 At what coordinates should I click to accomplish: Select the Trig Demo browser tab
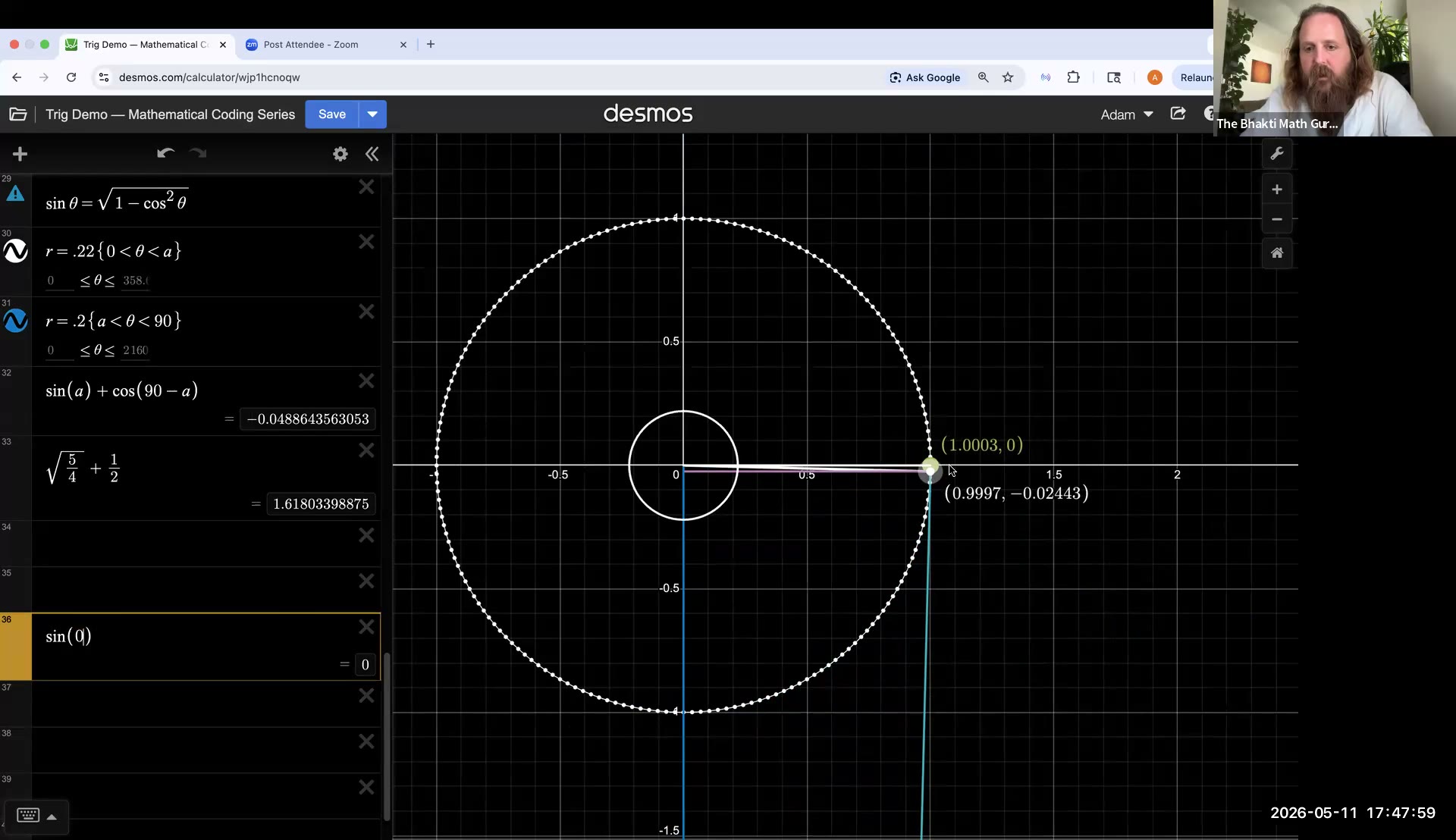pos(146,45)
